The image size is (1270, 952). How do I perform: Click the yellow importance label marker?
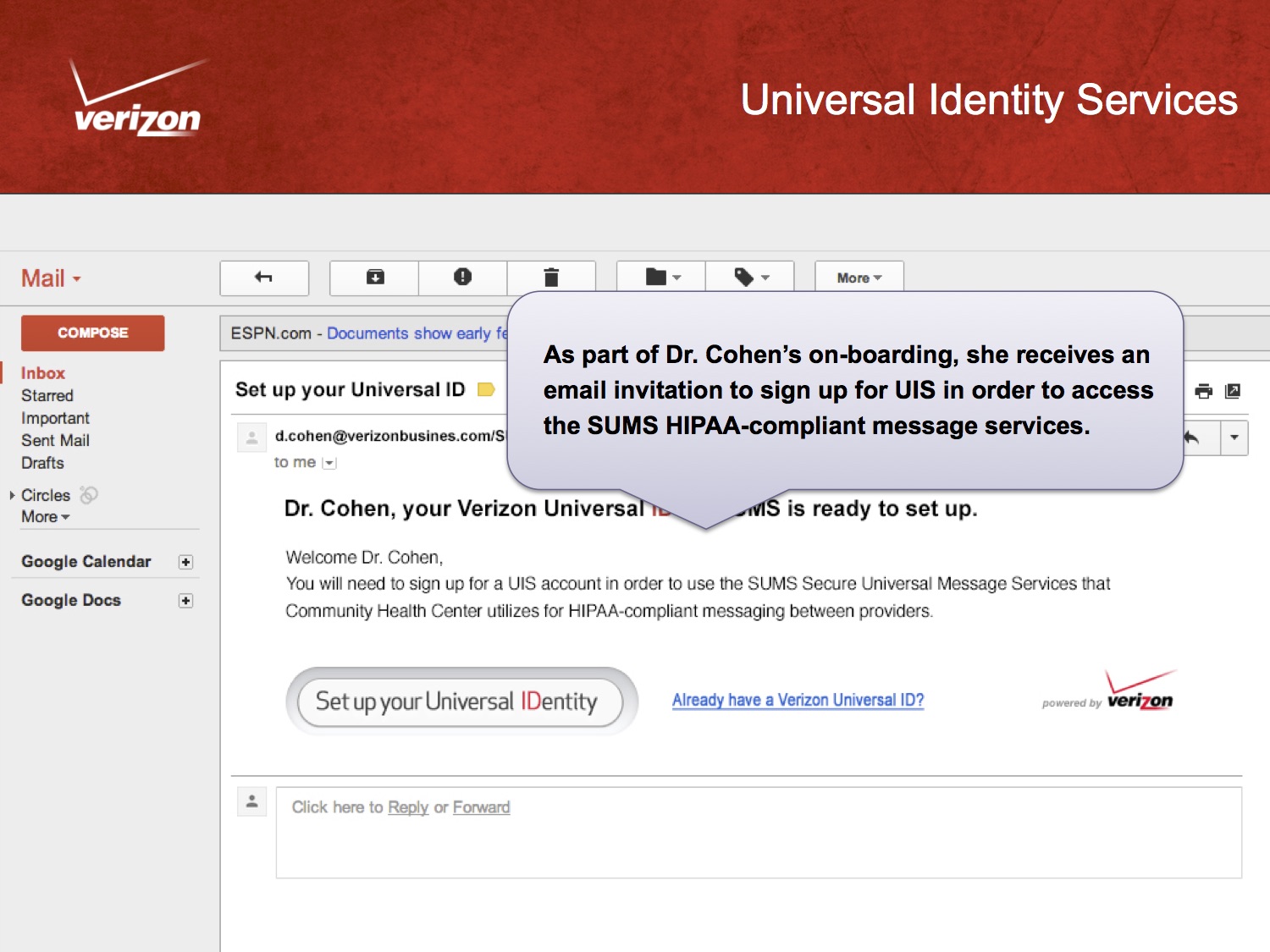tap(486, 390)
